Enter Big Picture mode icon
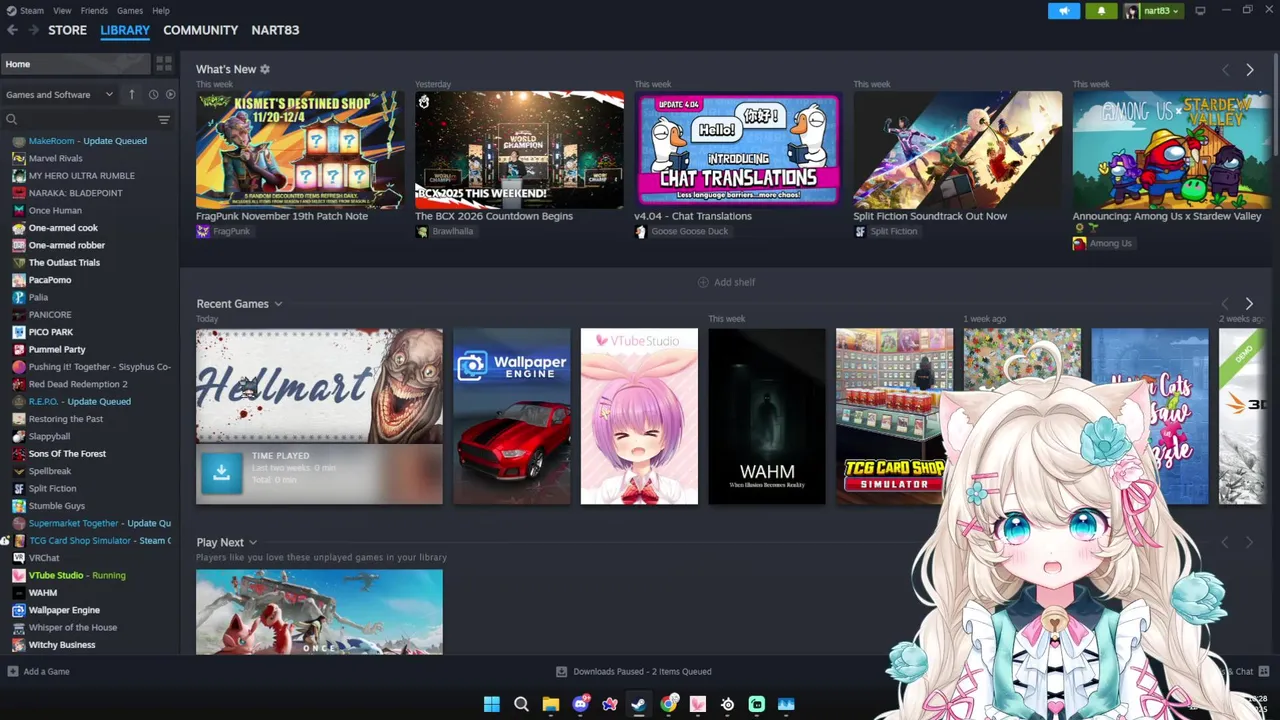1280x720 pixels. coord(1200,11)
